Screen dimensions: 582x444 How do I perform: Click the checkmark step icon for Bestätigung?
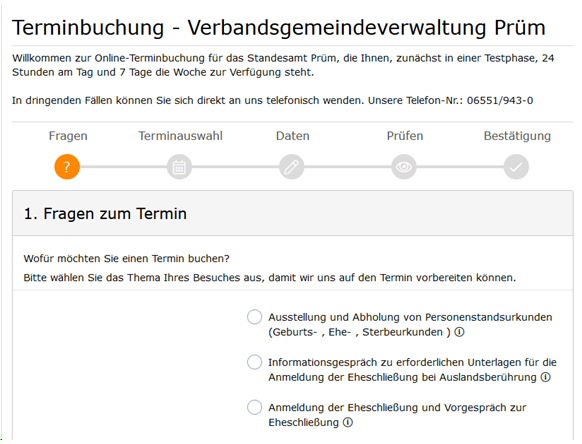click(x=516, y=167)
